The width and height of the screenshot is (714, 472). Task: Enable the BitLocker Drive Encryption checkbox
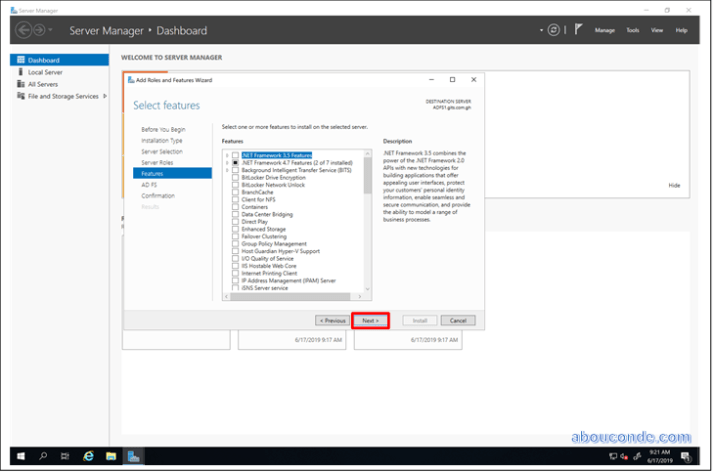point(236,177)
